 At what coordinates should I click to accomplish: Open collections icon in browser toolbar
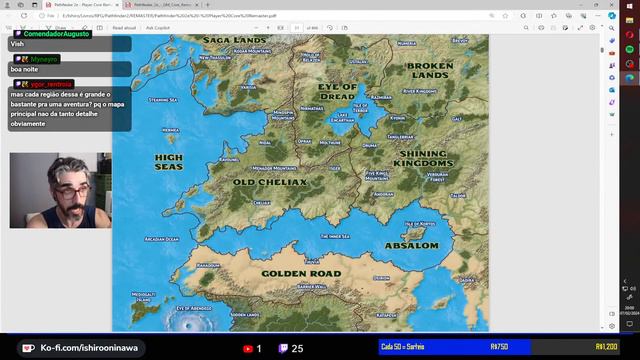click(x=569, y=16)
